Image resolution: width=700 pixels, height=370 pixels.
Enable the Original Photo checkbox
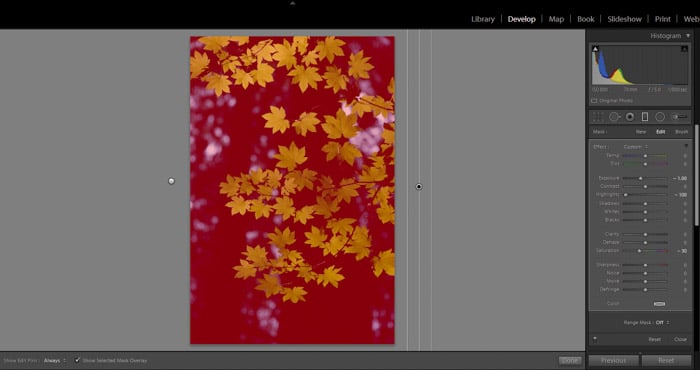(594, 101)
